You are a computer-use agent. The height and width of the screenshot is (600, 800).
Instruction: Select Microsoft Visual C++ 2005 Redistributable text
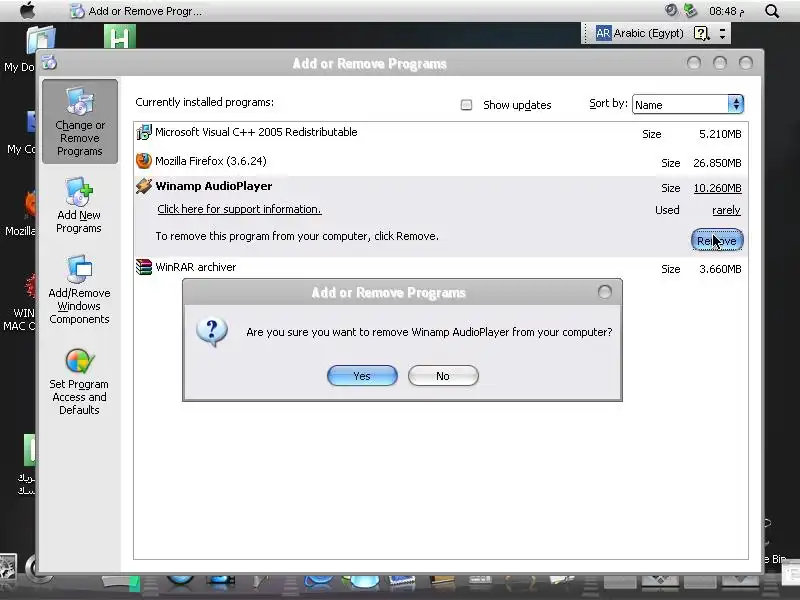[x=256, y=132]
